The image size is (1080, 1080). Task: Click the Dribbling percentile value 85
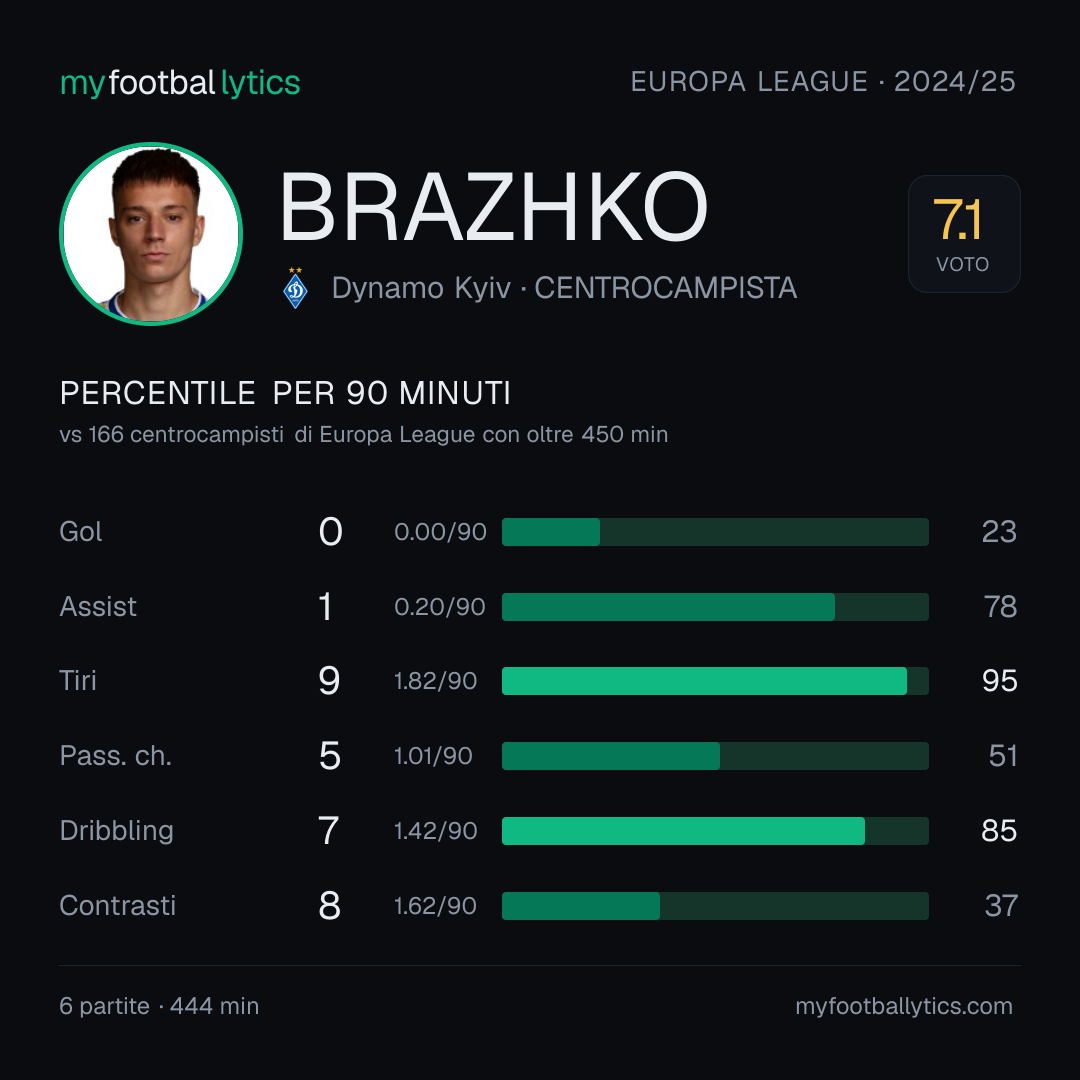point(999,831)
